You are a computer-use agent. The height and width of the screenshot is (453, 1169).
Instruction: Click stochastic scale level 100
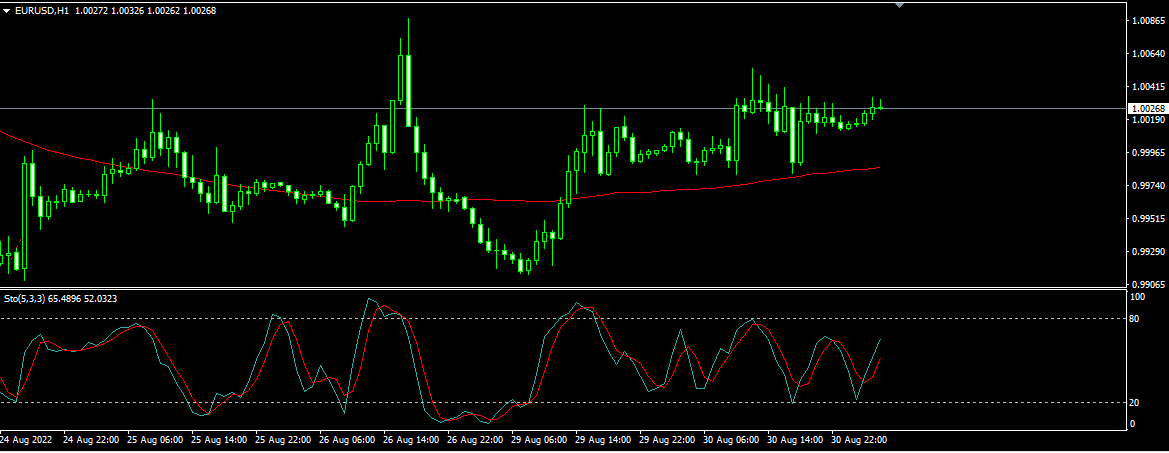1137,297
